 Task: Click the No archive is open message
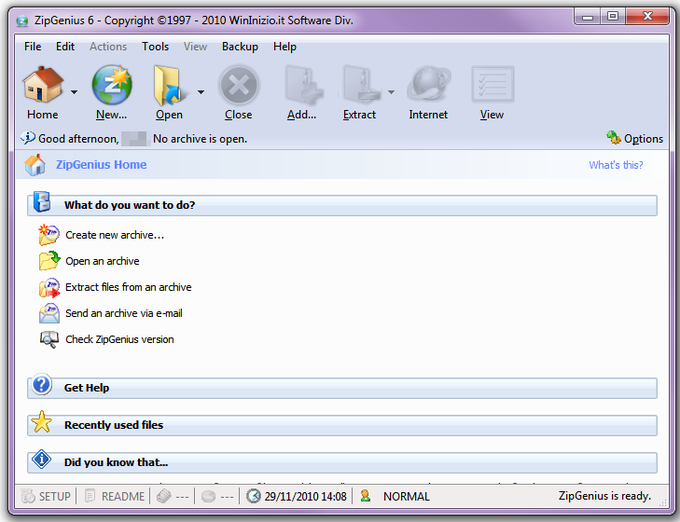pos(200,139)
